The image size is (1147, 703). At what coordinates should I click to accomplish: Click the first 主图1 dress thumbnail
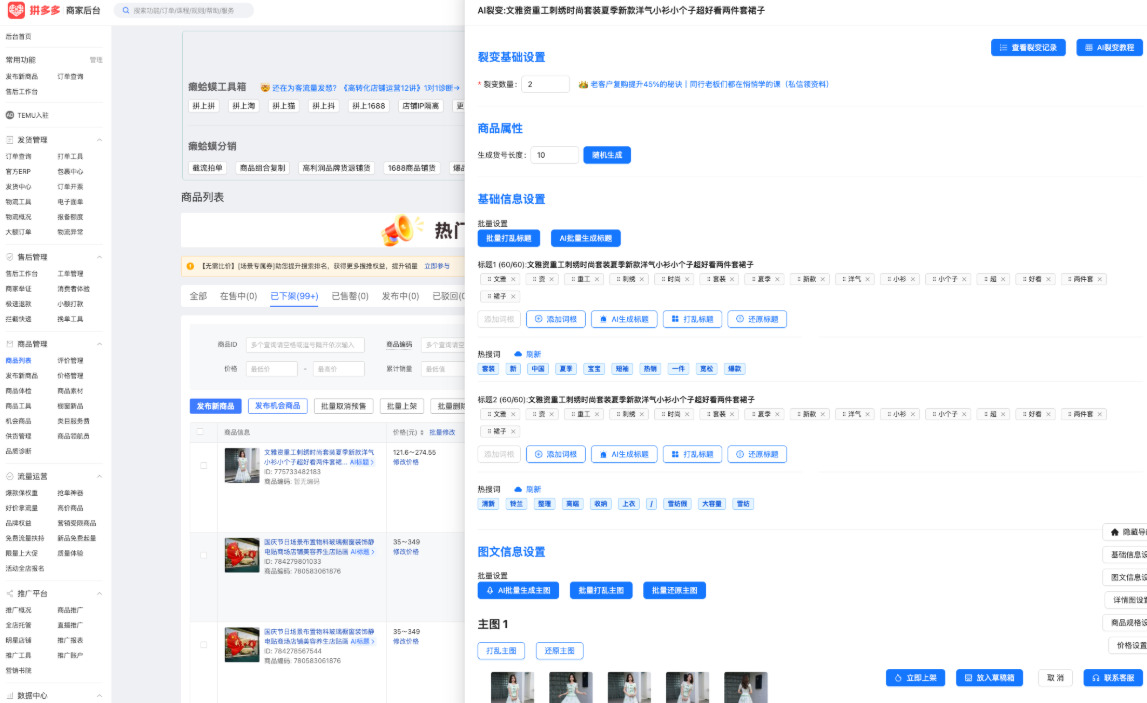(511, 688)
